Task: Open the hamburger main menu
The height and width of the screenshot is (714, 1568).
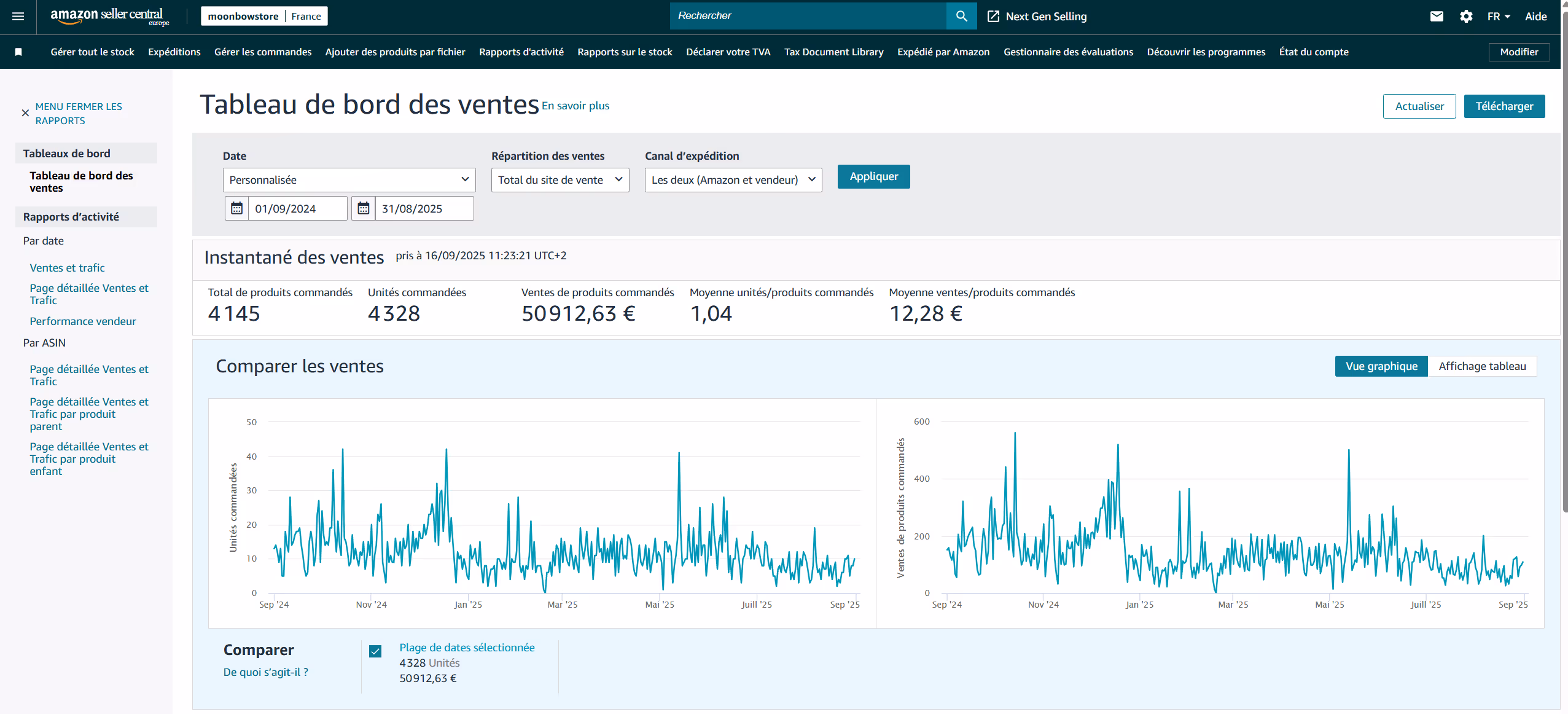Action: click(18, 17)
